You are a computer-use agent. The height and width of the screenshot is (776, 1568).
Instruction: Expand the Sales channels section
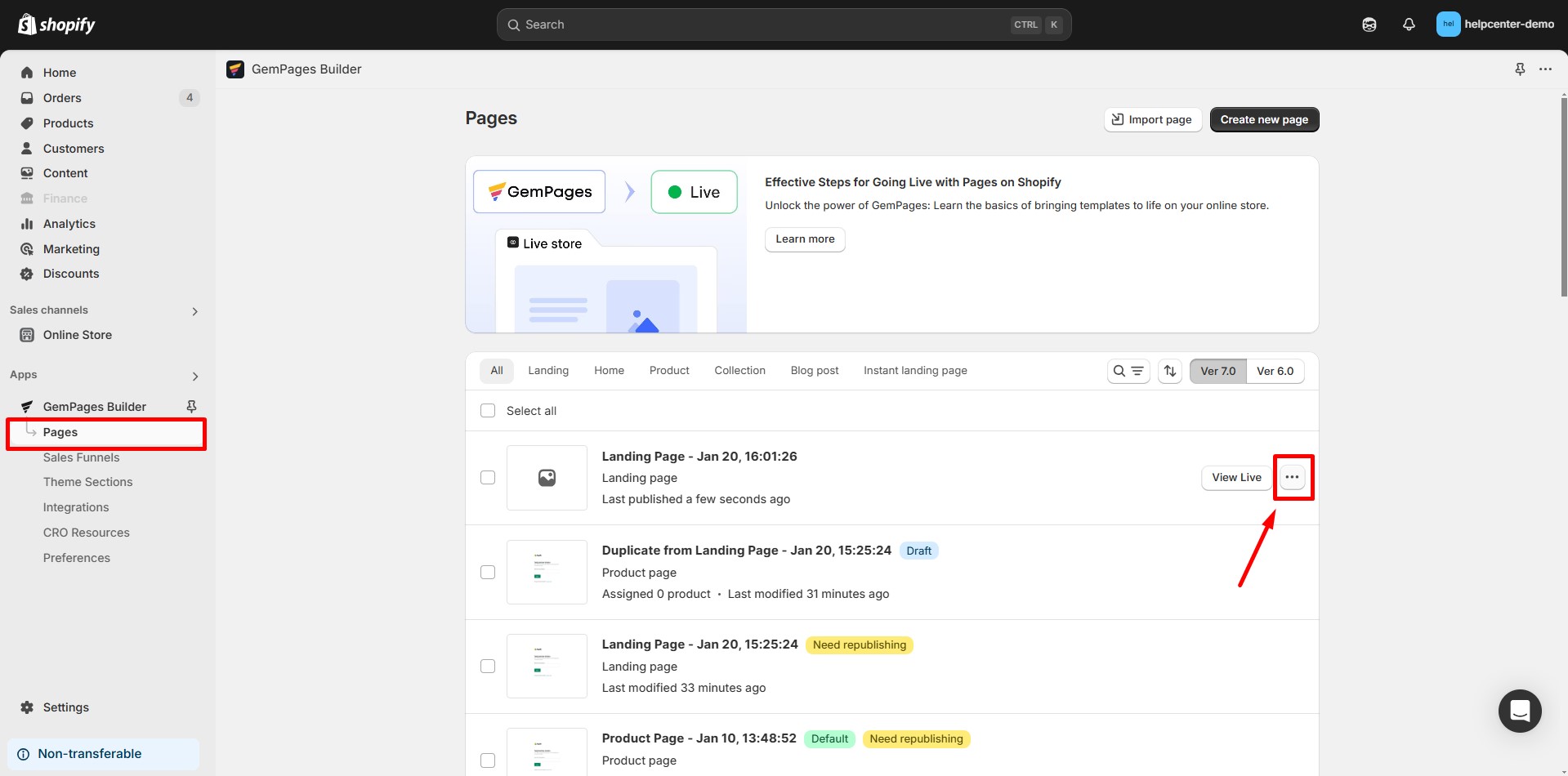click(194, 311)
